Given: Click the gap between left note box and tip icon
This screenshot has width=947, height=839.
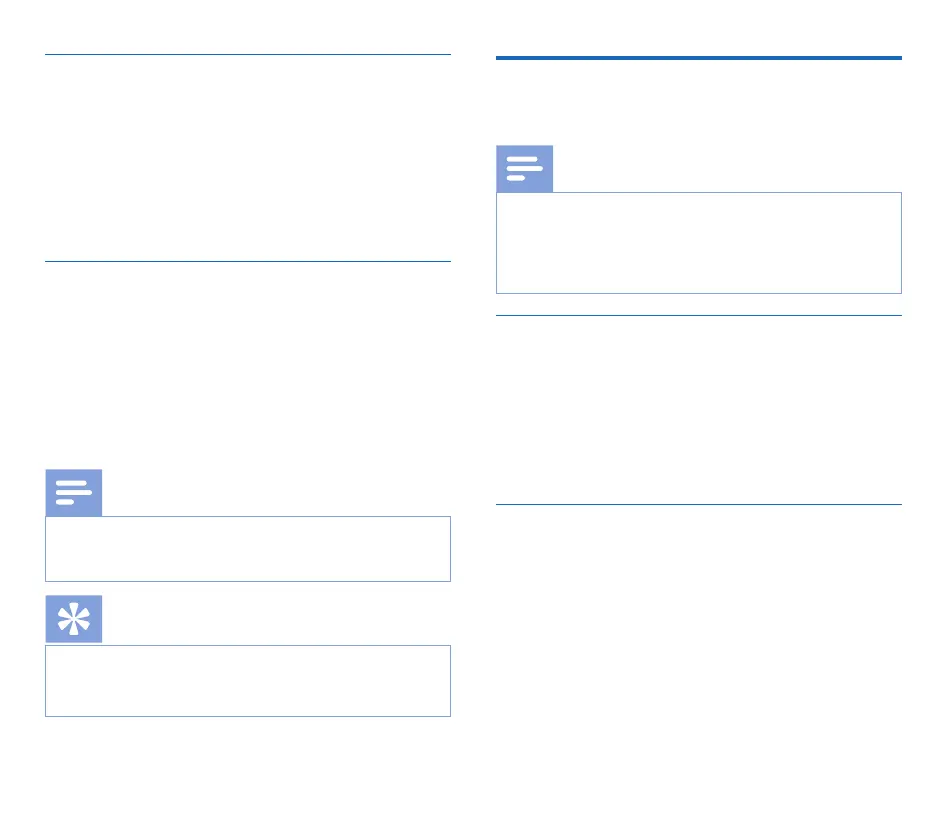Looking at the screenshot, I should 247,590.
